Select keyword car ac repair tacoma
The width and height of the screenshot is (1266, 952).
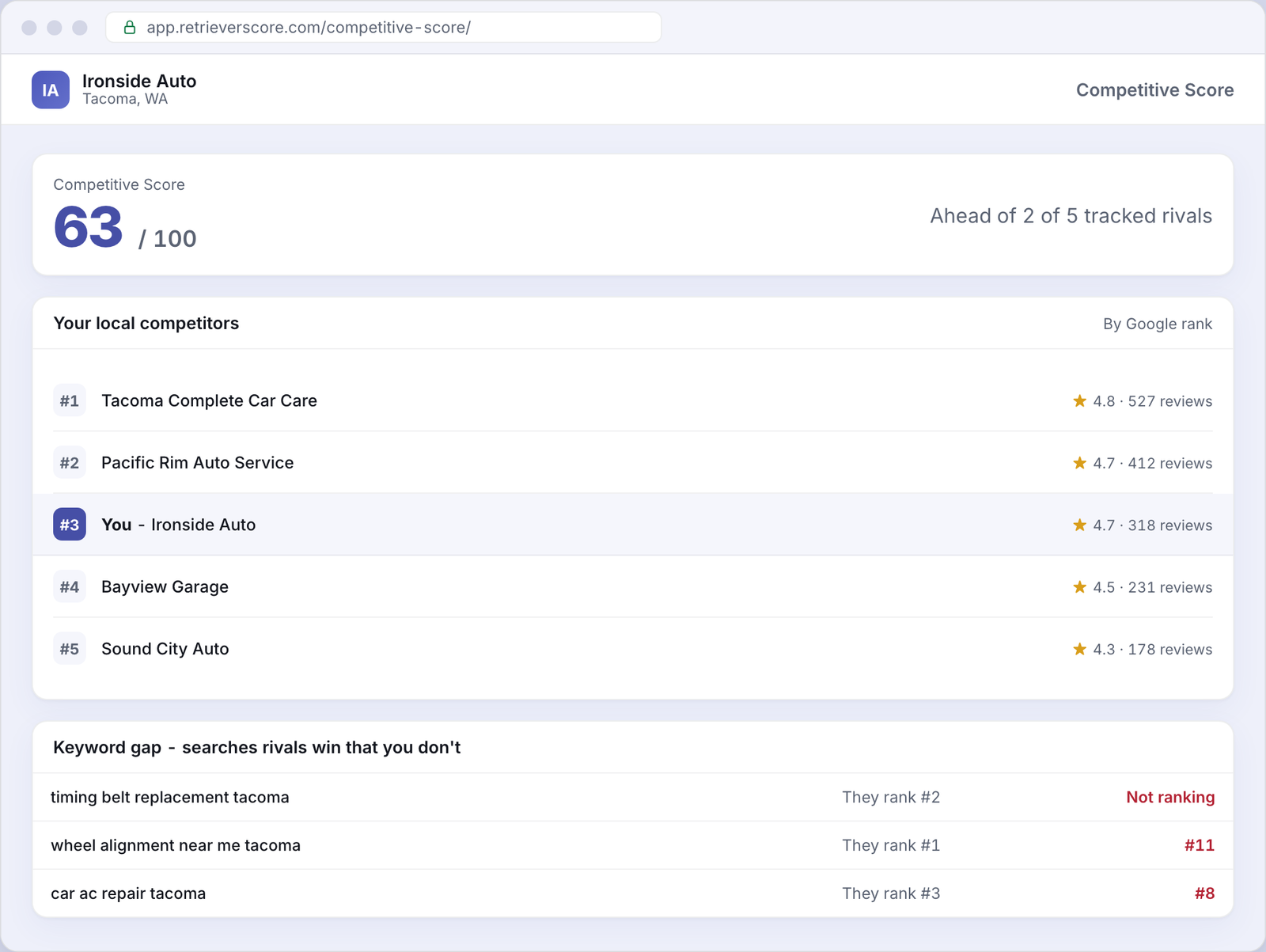128,893
